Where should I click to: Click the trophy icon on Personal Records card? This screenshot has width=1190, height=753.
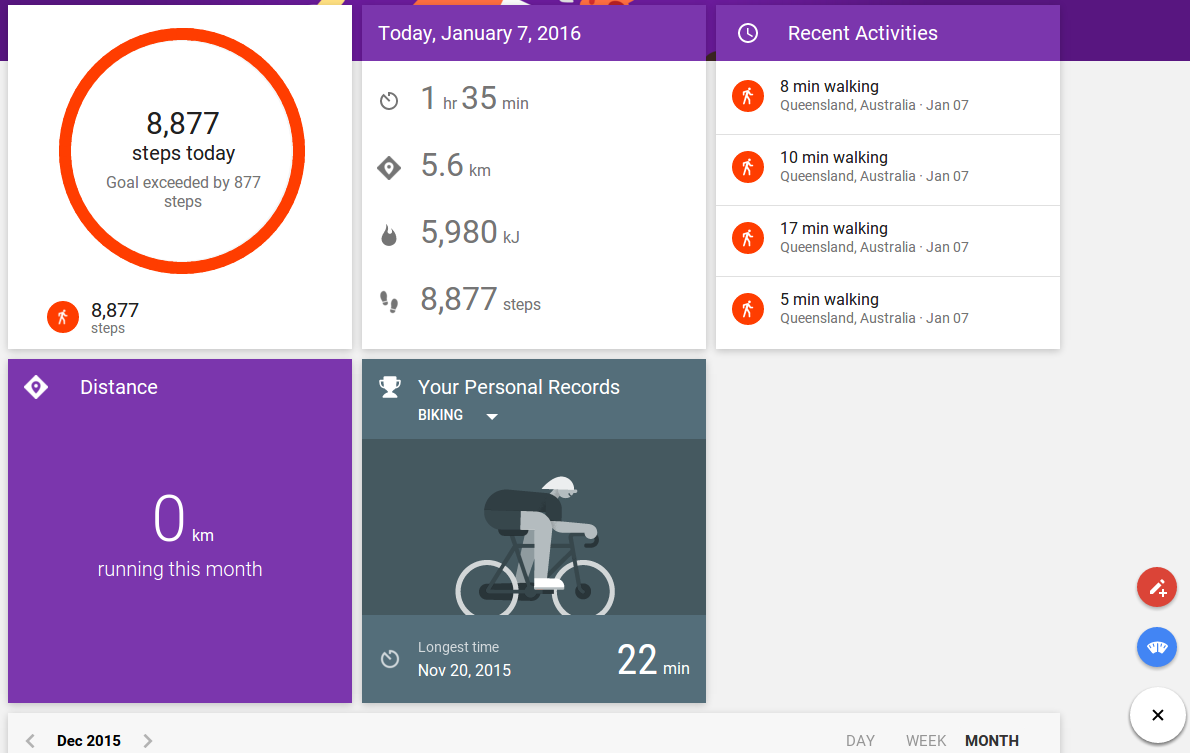[x=389, y=387]
